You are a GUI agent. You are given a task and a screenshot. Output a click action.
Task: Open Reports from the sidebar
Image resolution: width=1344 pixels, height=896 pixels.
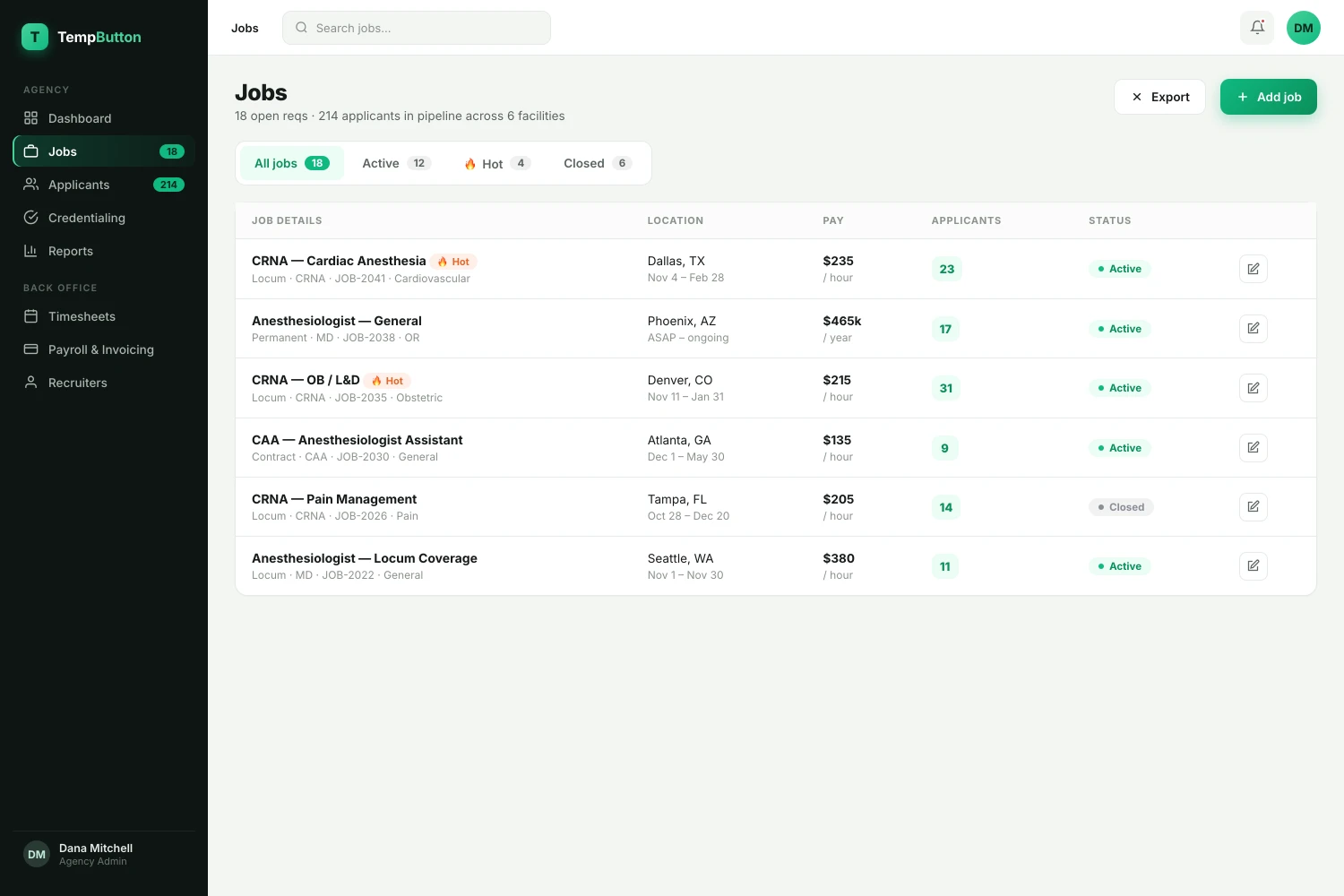point(104,251)
